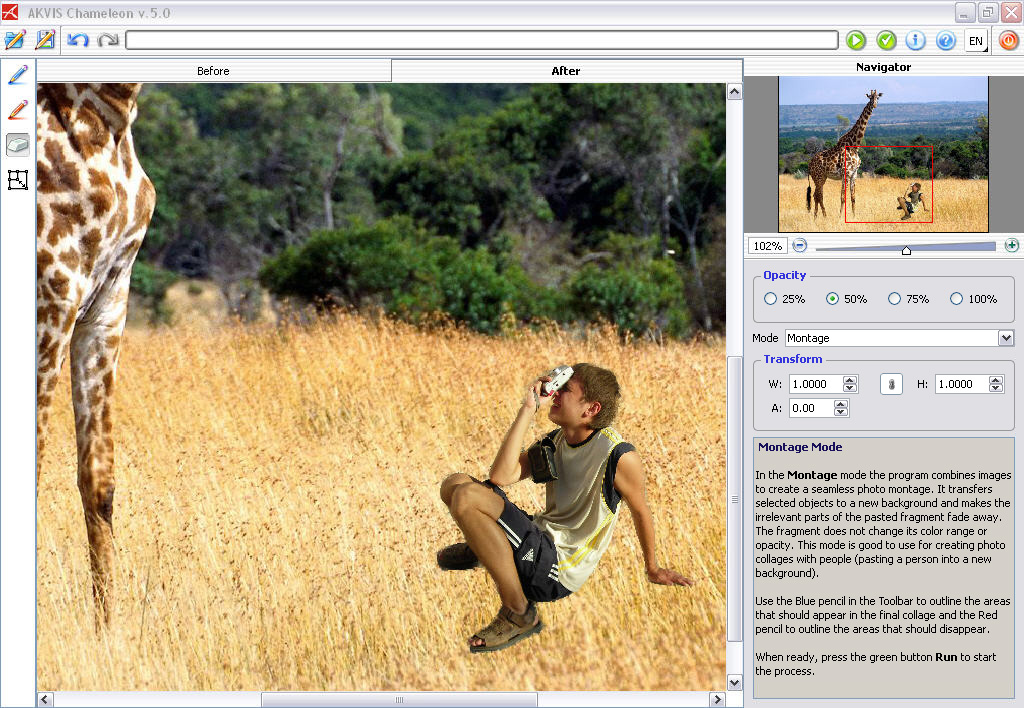The image size is (1024, 708).
Task: Set opacity to 50%
Action: [832, 298]
